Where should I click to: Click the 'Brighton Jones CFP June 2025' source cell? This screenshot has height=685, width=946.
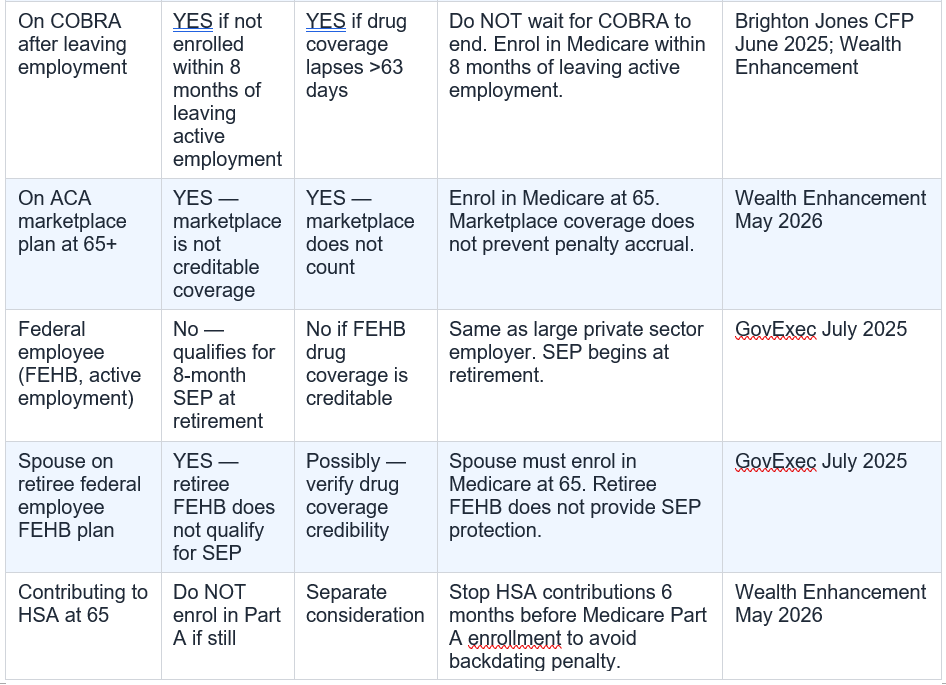pyautogui.click(x=831, y=91)
